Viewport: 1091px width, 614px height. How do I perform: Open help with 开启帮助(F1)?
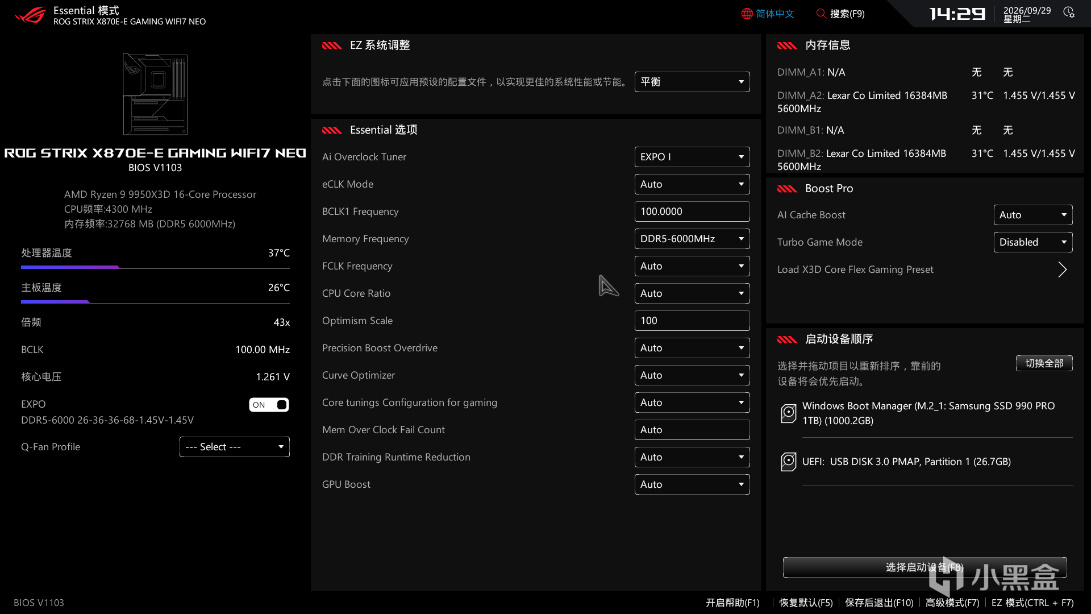[733, 603]
